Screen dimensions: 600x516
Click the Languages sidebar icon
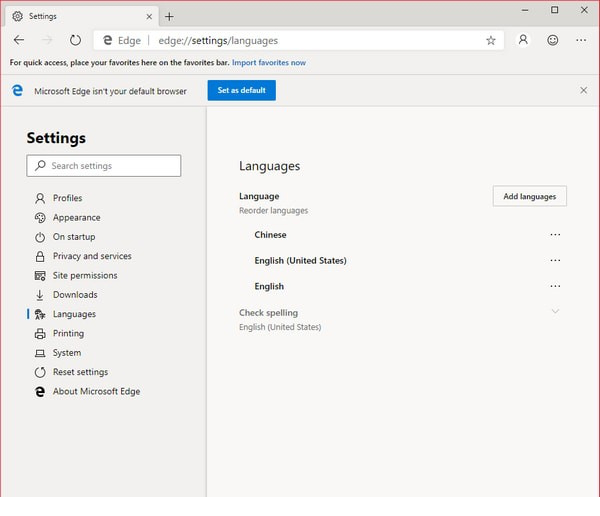point(40,314)
